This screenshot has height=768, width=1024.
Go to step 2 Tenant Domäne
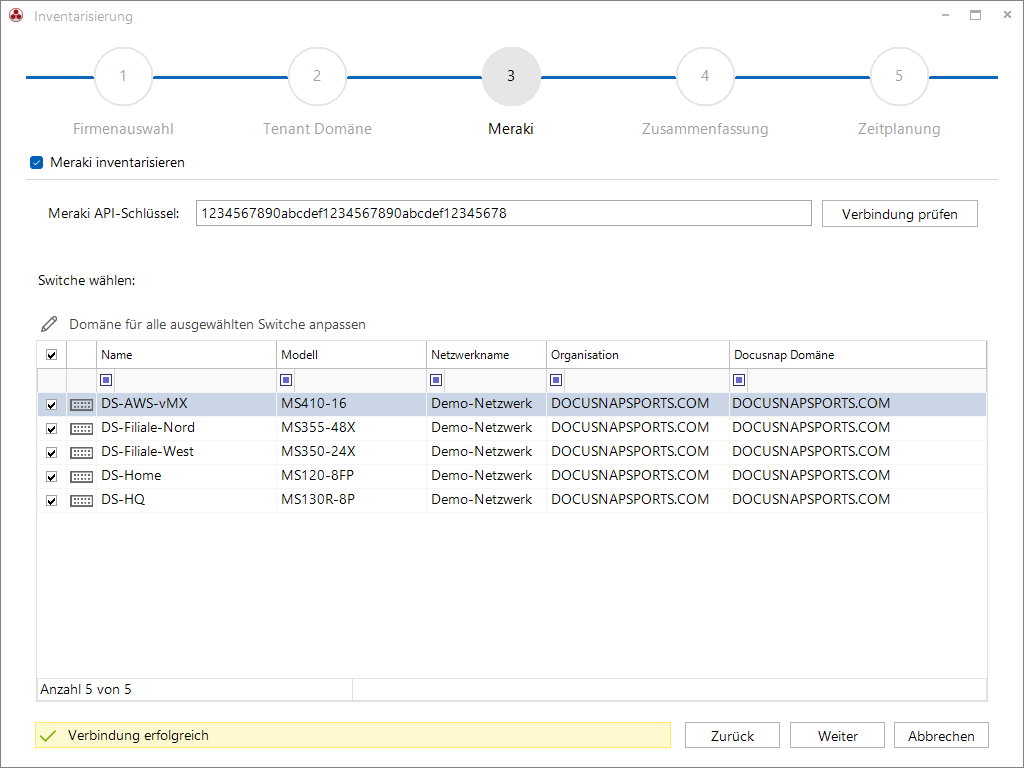tap(317, 76)
